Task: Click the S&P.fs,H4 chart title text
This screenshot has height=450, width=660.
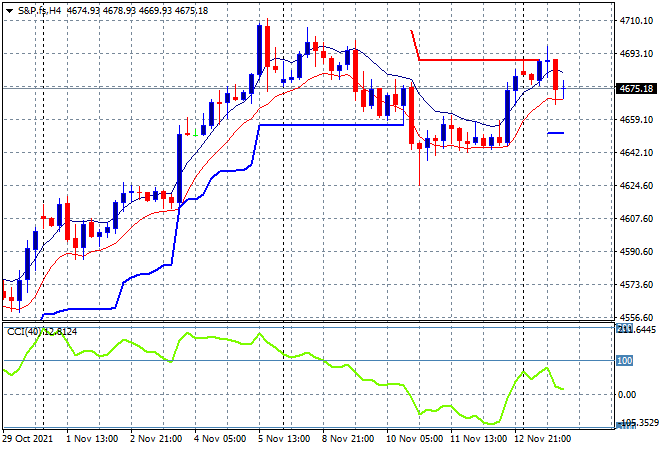Action: point(39,11)
